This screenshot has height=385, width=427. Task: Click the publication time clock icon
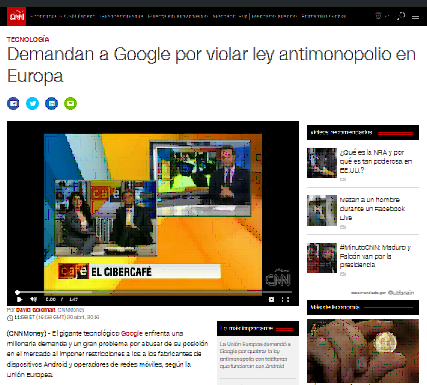pos(10,318)
